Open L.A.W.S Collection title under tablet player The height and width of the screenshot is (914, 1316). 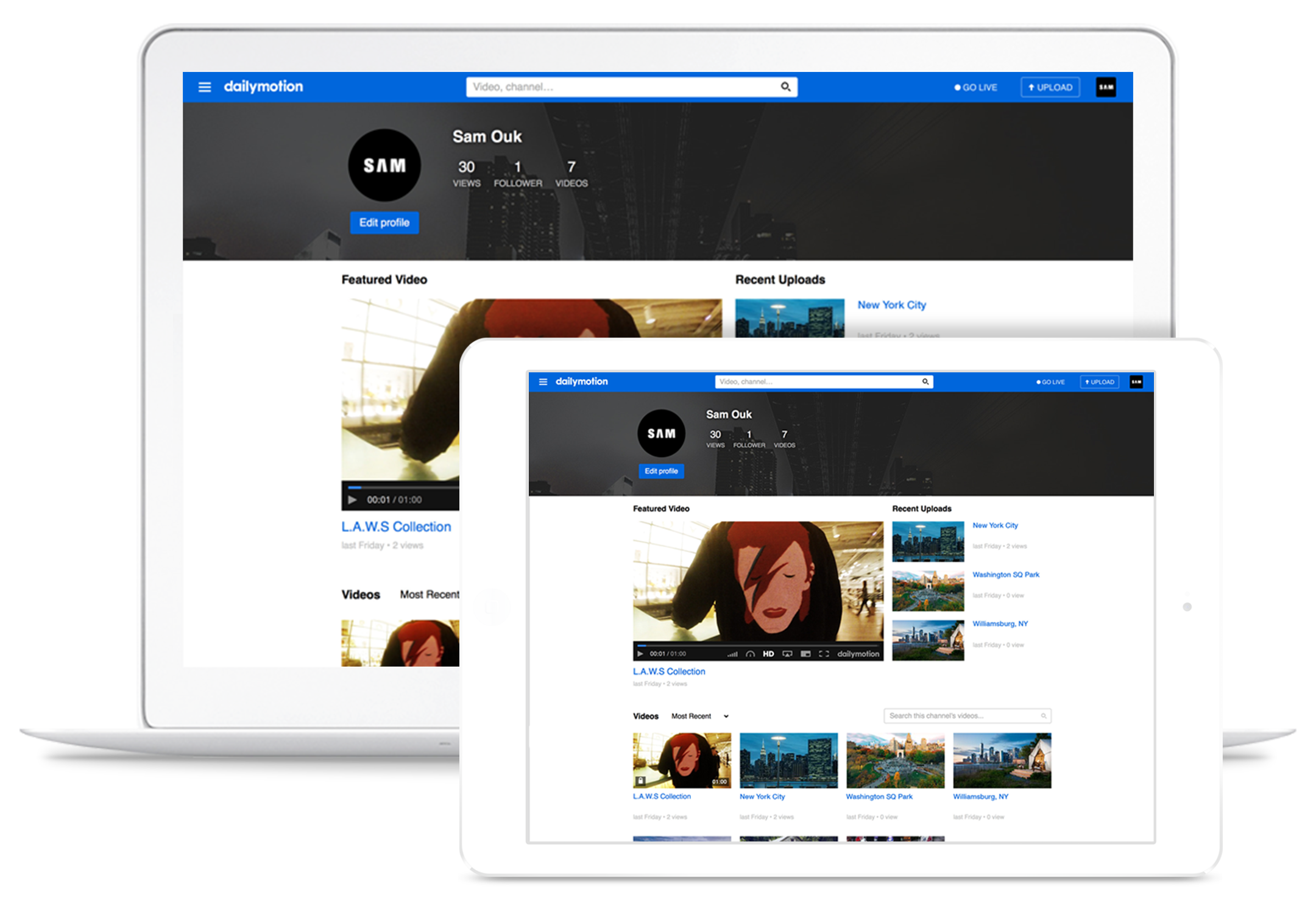coord(669,671)
